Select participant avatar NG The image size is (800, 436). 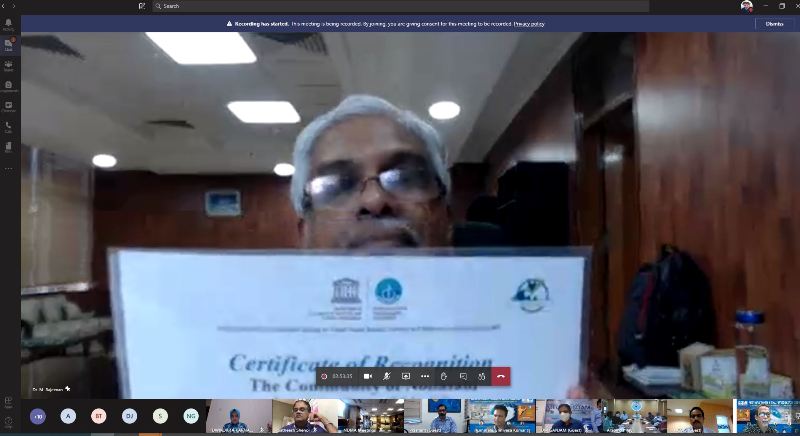point(191,417)
